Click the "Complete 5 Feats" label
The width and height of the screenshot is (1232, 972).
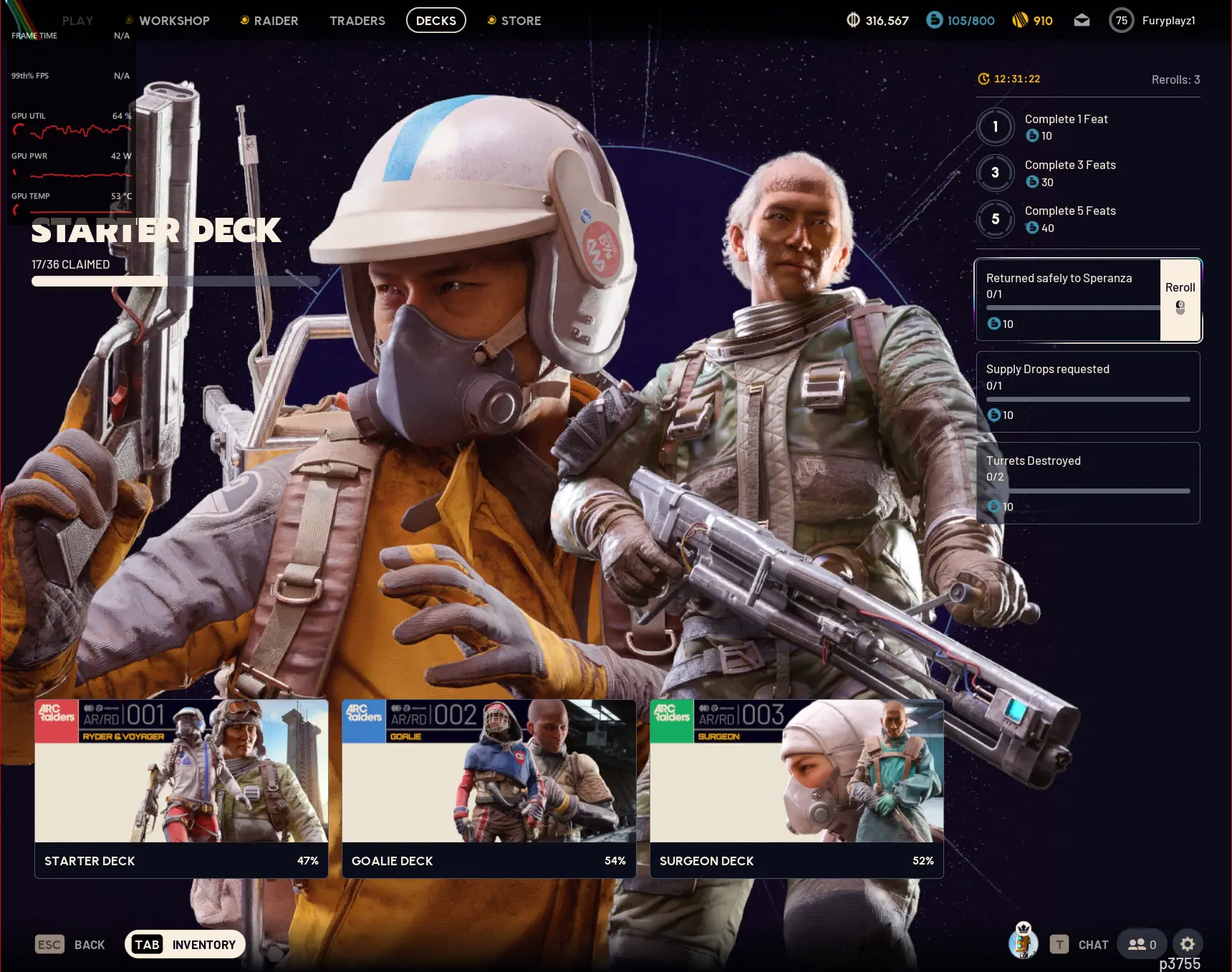(x=1070, y=211)
